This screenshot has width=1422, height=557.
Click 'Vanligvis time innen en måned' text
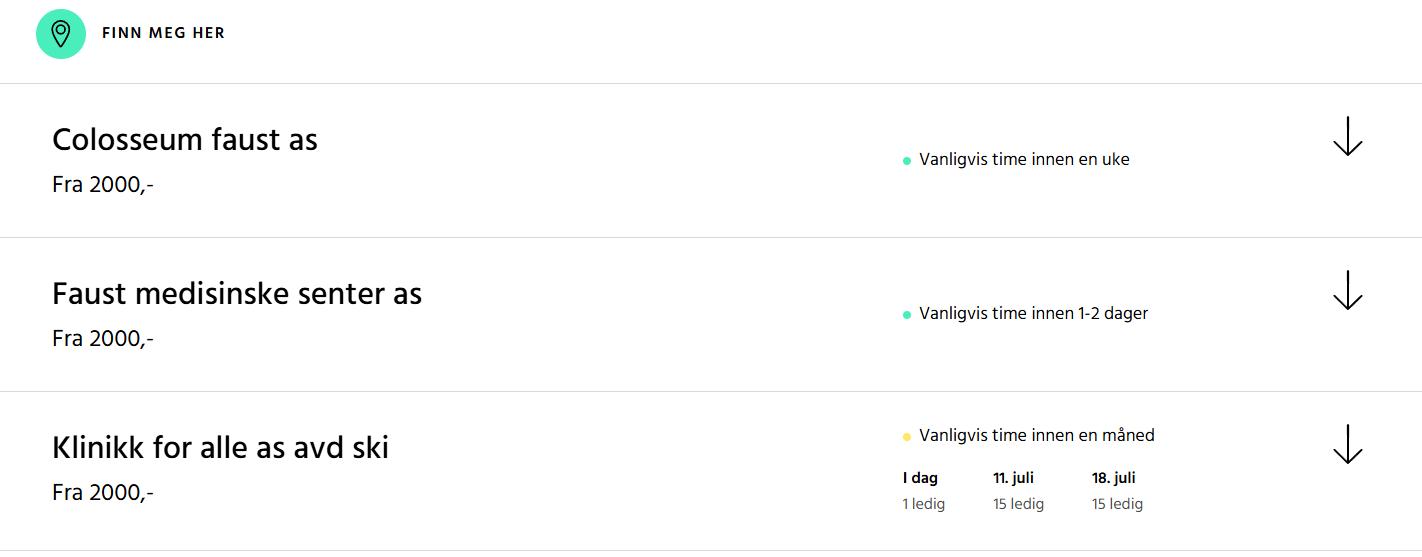click(1036, 436)
